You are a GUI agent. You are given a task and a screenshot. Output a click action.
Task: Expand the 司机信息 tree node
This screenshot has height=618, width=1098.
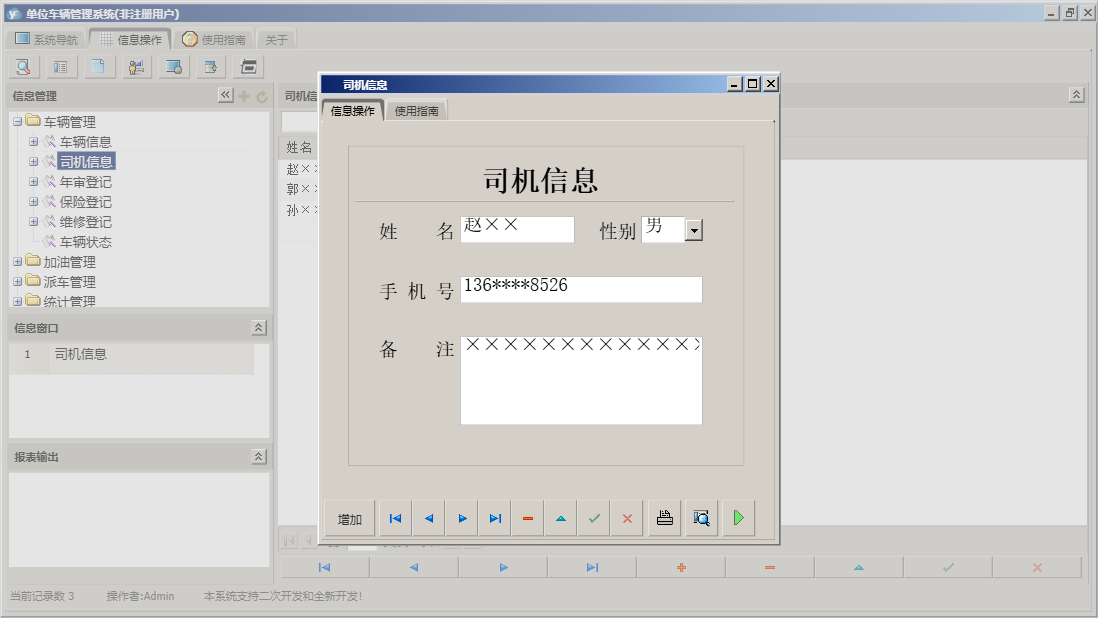click(x=33, y=162)
